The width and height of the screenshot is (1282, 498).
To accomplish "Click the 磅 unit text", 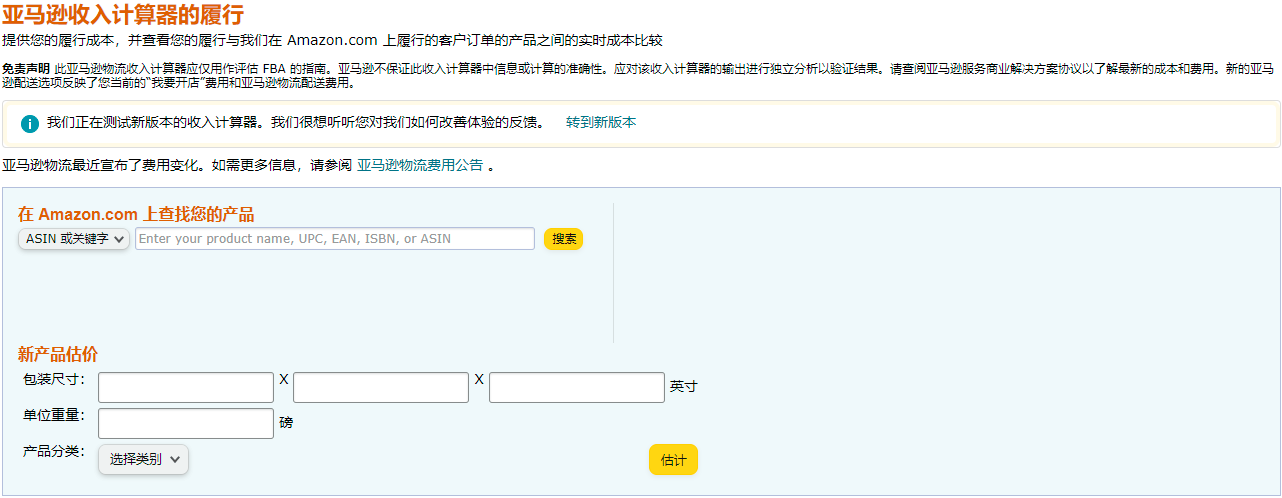I will (286, 422).
